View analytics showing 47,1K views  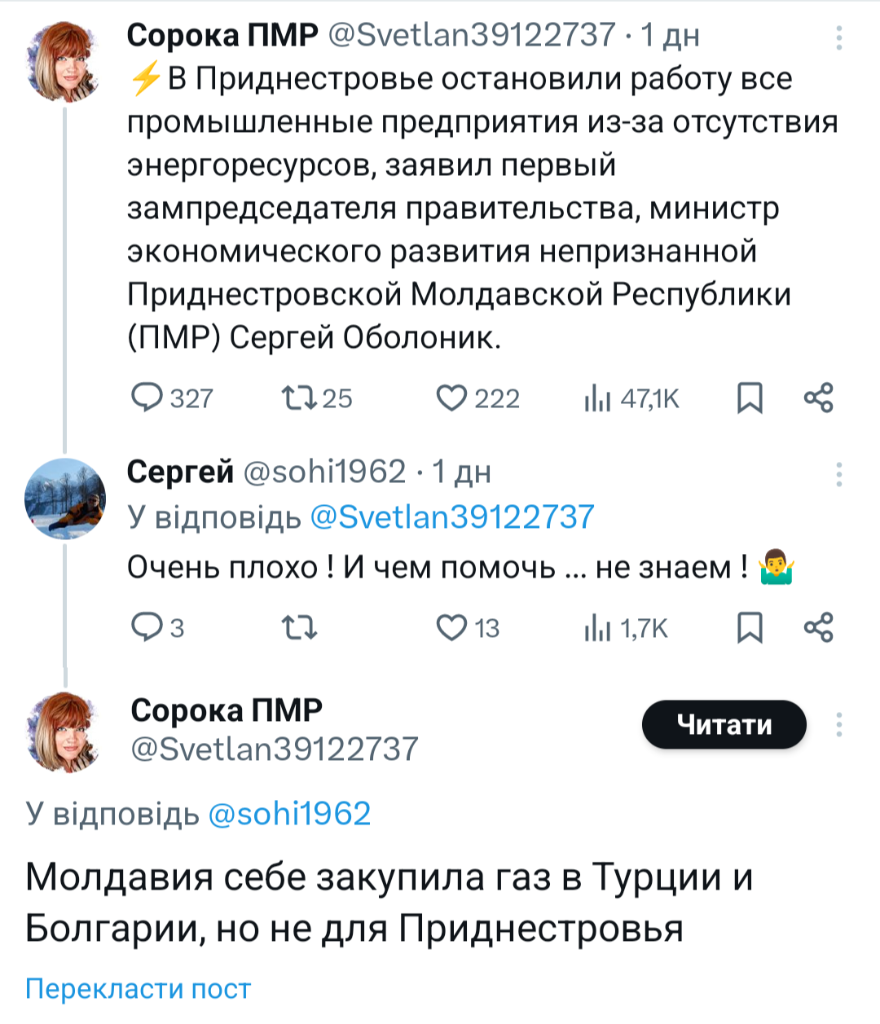[597, 399]
